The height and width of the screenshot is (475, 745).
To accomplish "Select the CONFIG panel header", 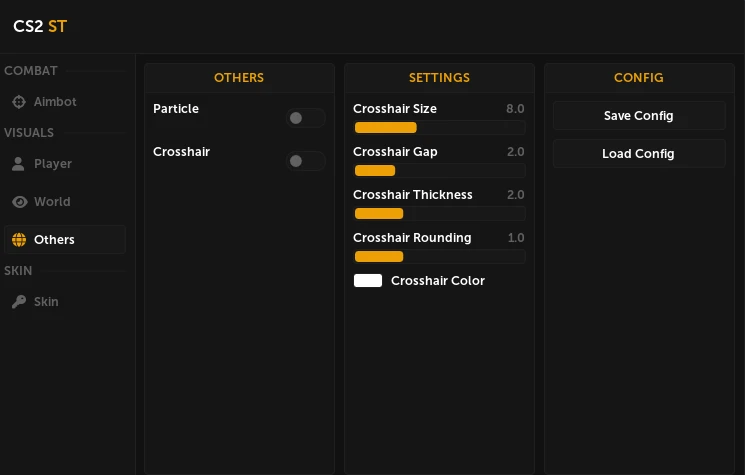I will point(638,78).
